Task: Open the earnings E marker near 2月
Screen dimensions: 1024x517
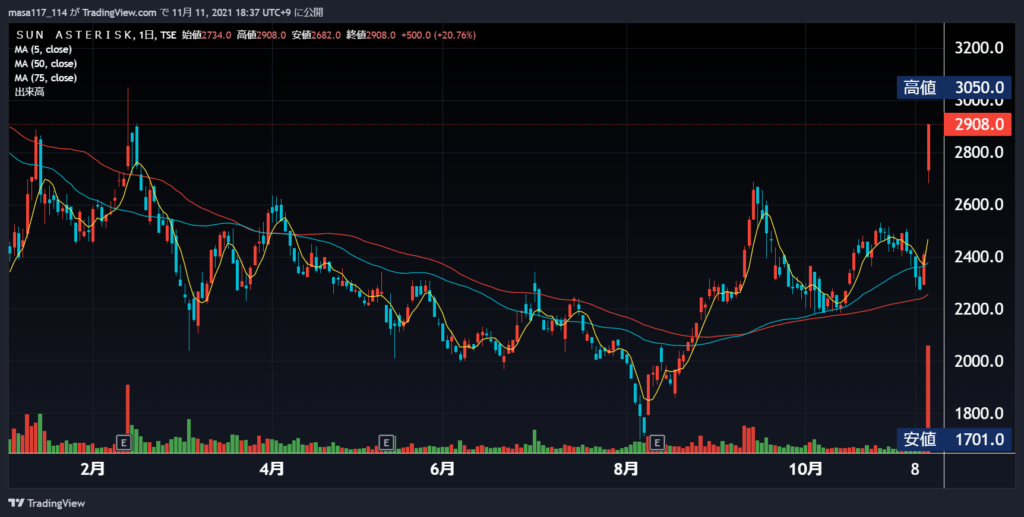Action: [123, 443]
